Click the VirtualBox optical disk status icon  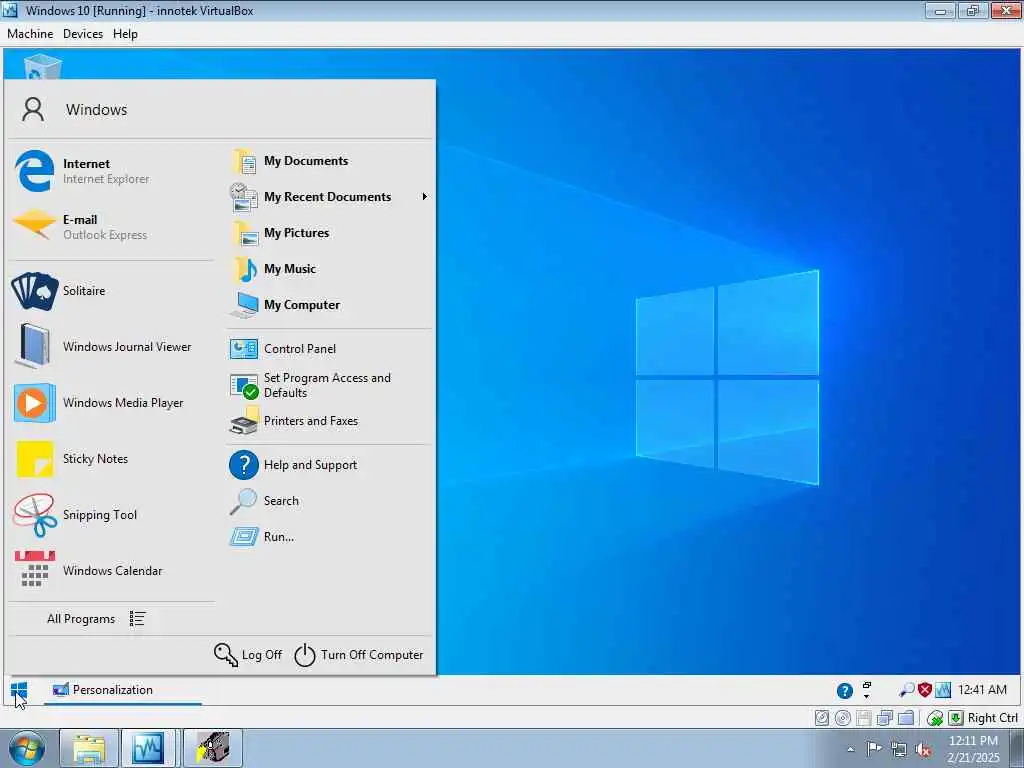point(843,718)
